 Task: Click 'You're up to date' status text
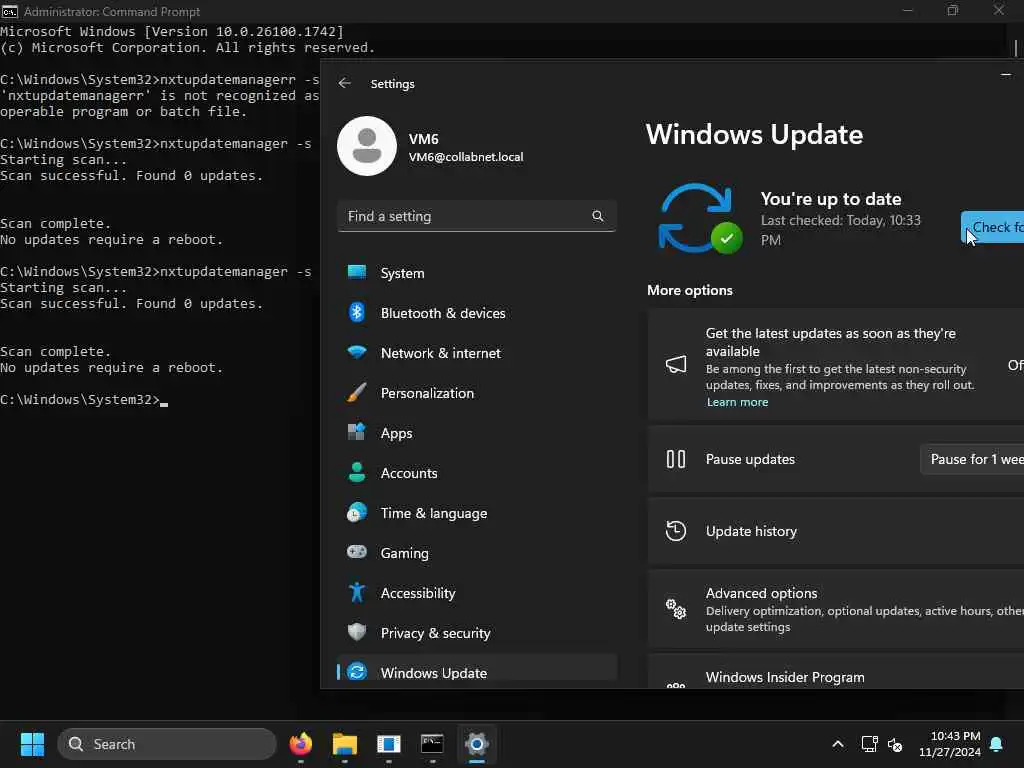point(831,199)
